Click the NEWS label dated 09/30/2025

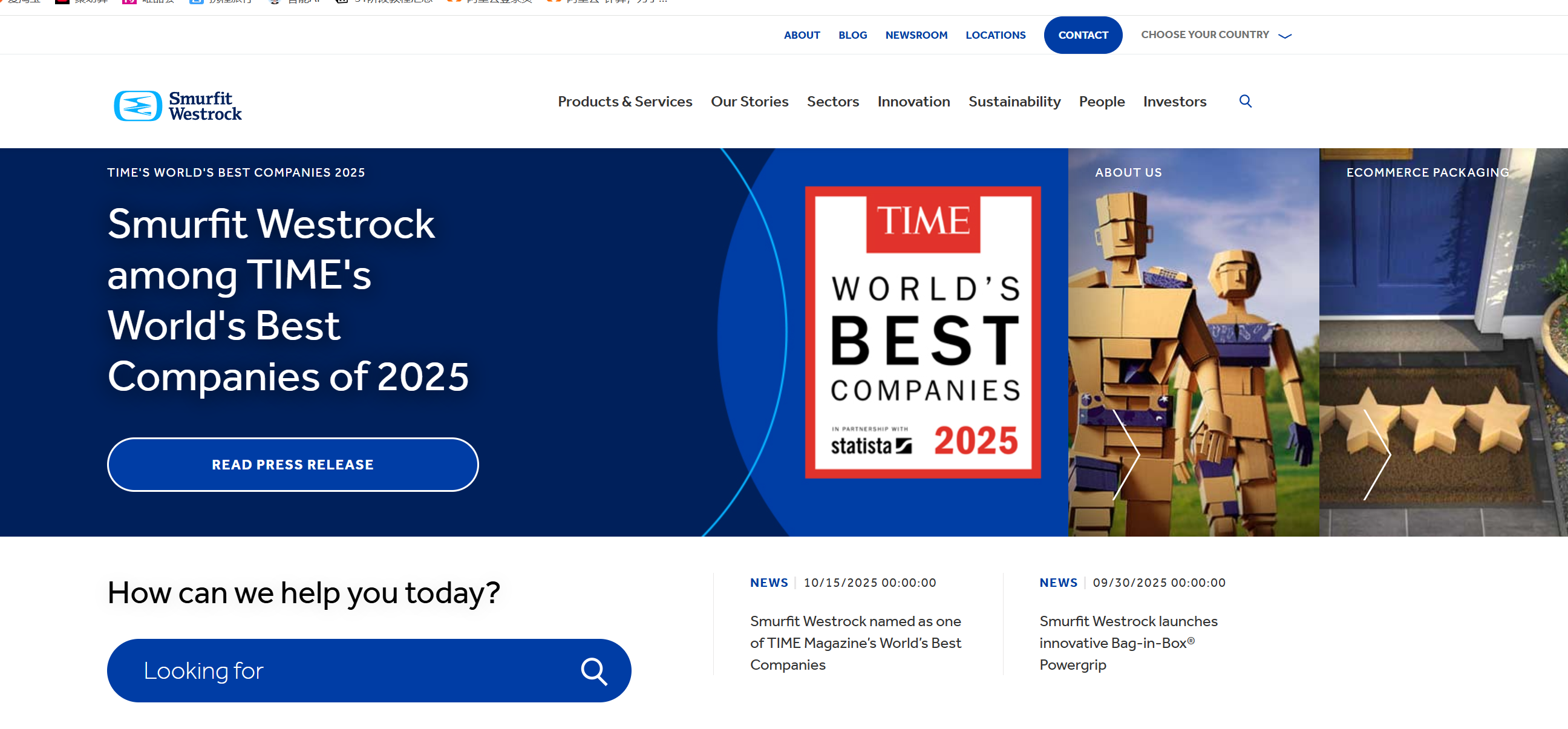click(x=1058, y=583)
